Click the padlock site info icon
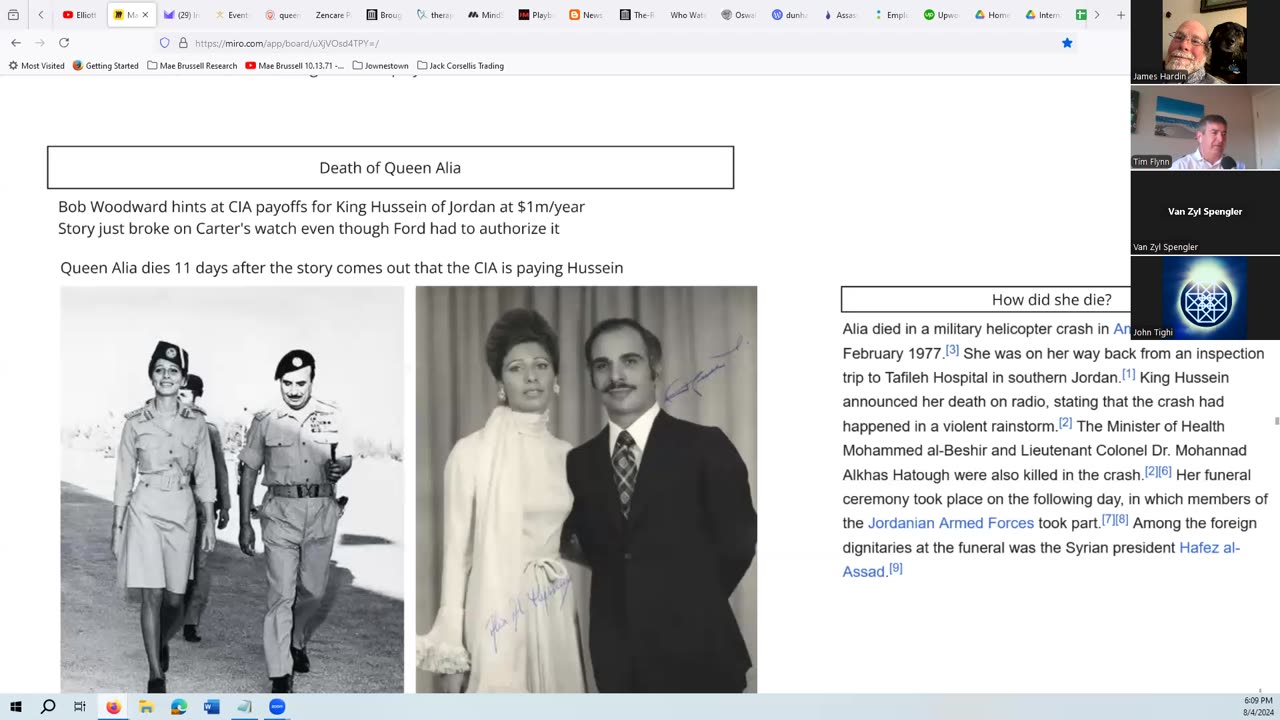This screenshot has width=1280, height=720. [x=183, y=43]
